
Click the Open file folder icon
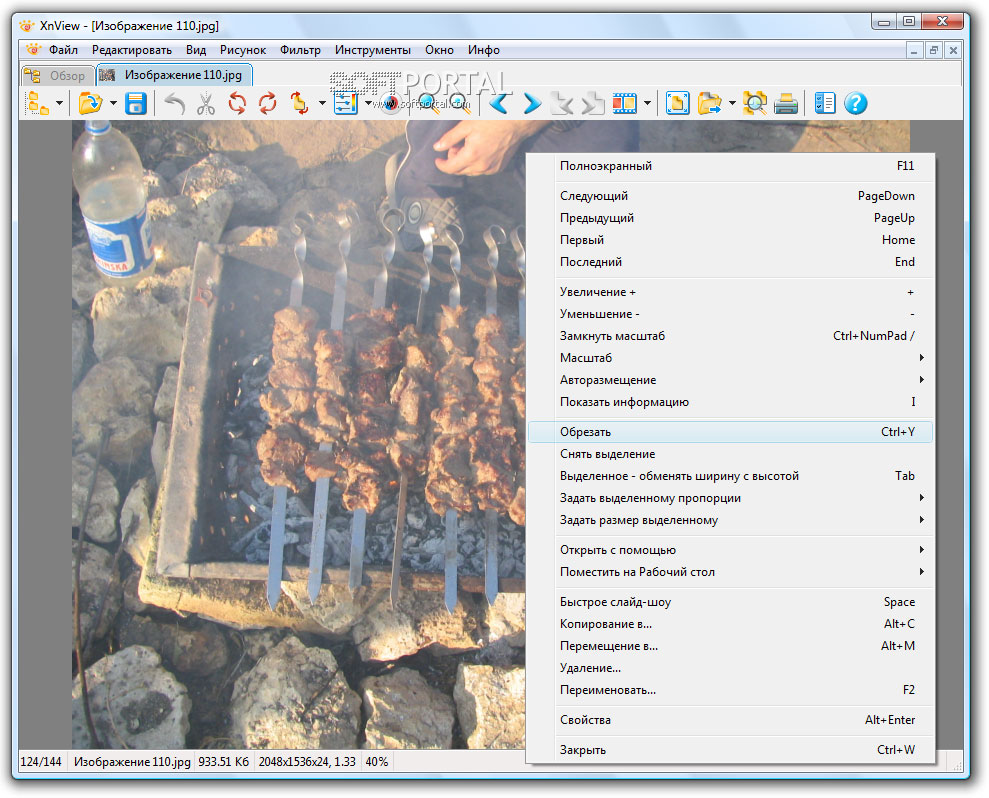tap(90, 103)
